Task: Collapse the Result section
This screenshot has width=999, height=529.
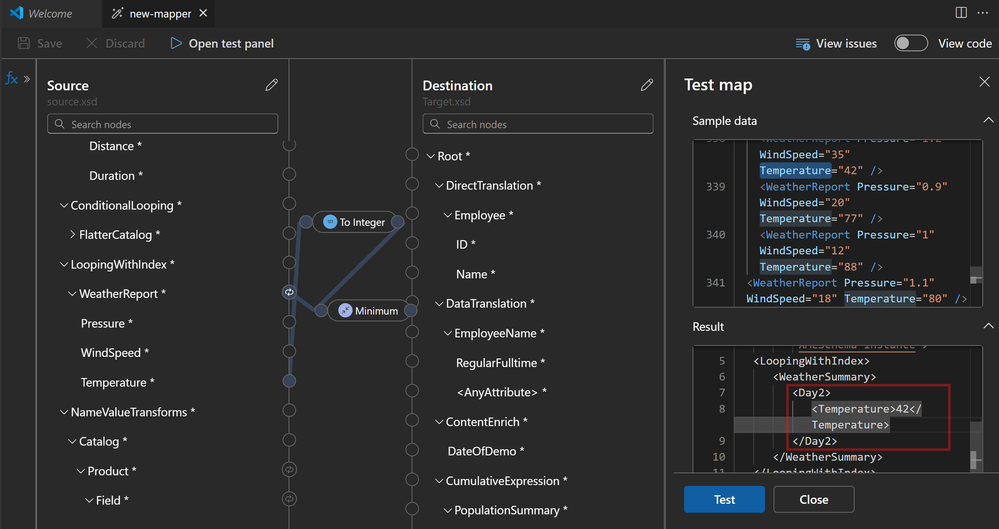Action: pyautogui.click(x=988, y=326)
